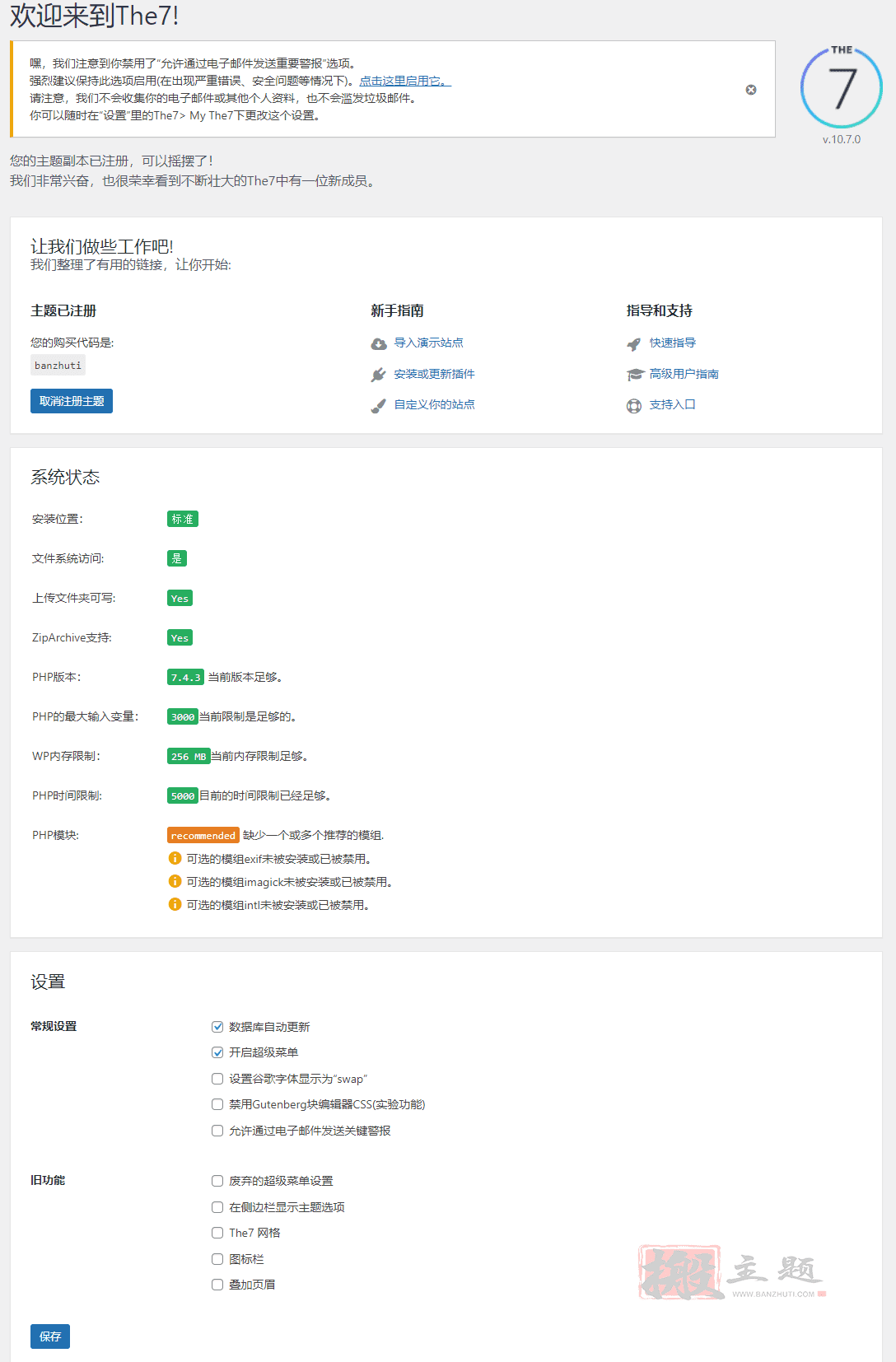This screenshot has width=896, height=1362.
Task: Open 点击这里启用它 link
Action: pyautogui.click(x=405, y=81)
